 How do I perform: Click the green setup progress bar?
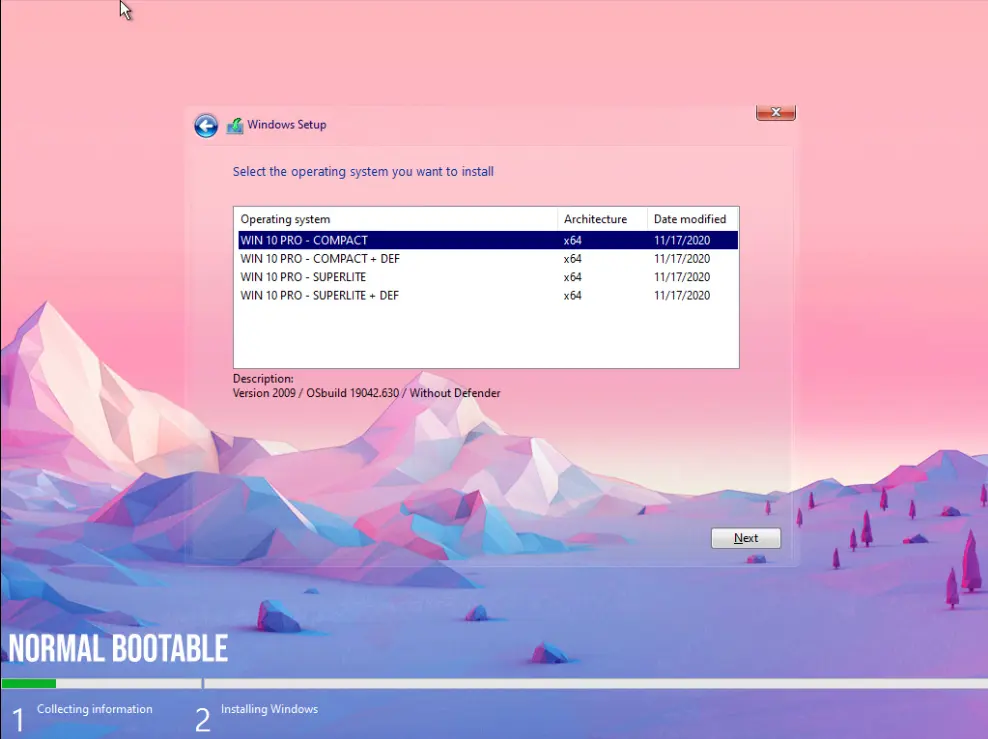(29, 684)
